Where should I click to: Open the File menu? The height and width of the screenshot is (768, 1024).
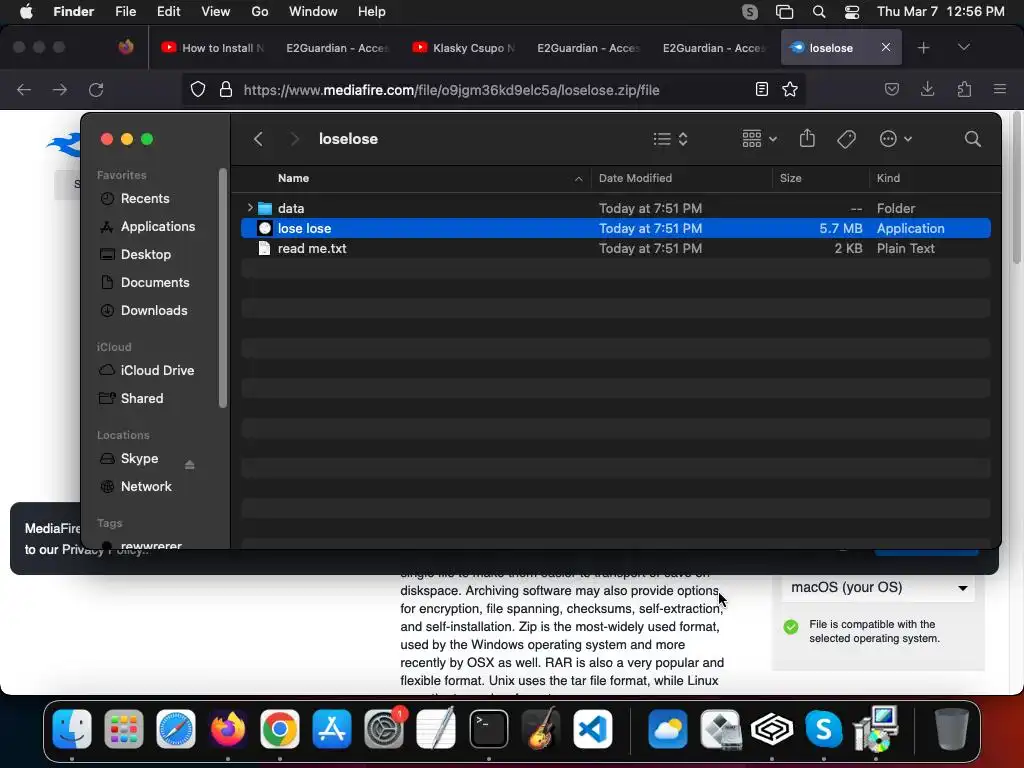[x=125, y=12]
